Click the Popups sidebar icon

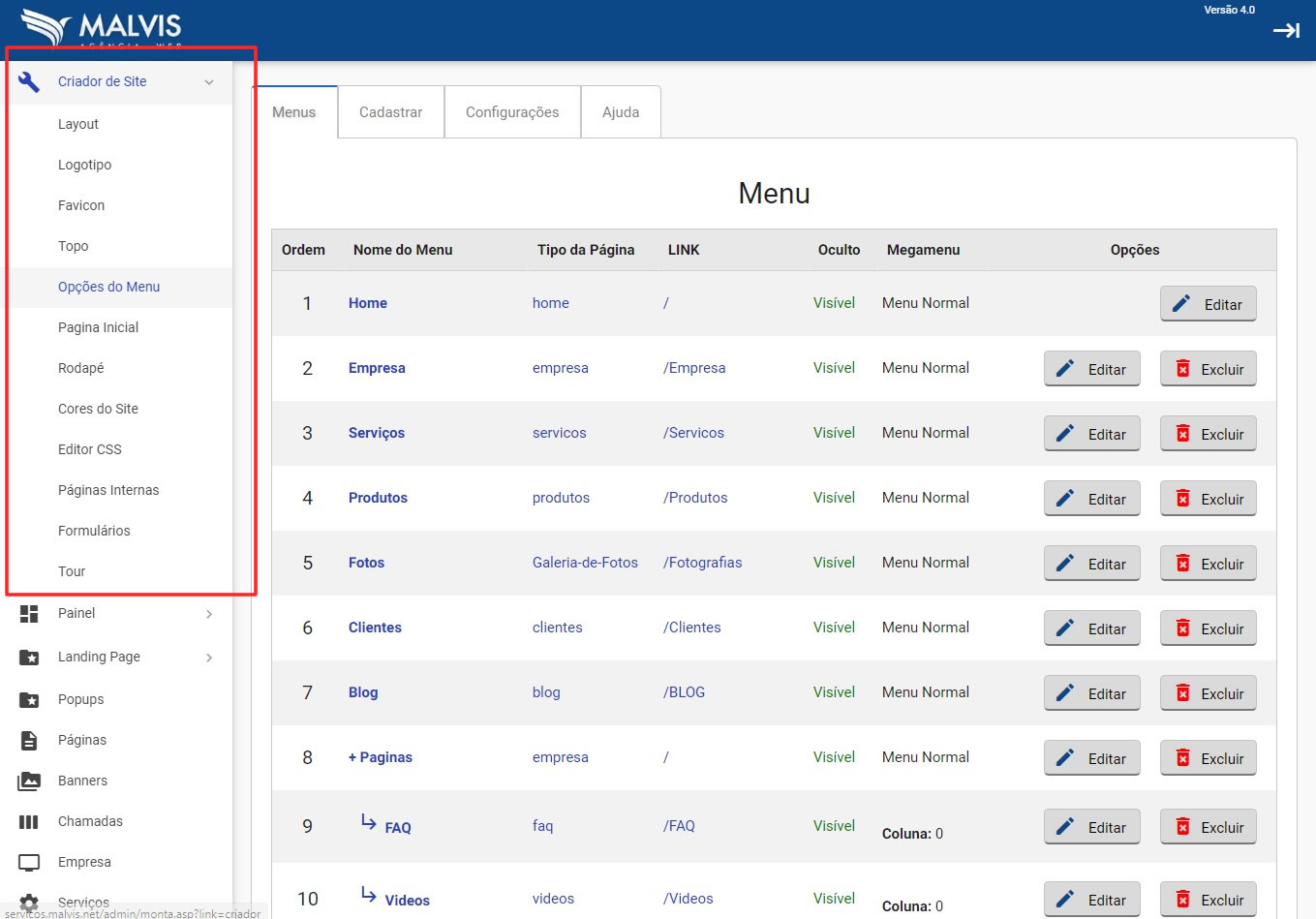click(29, 700)
